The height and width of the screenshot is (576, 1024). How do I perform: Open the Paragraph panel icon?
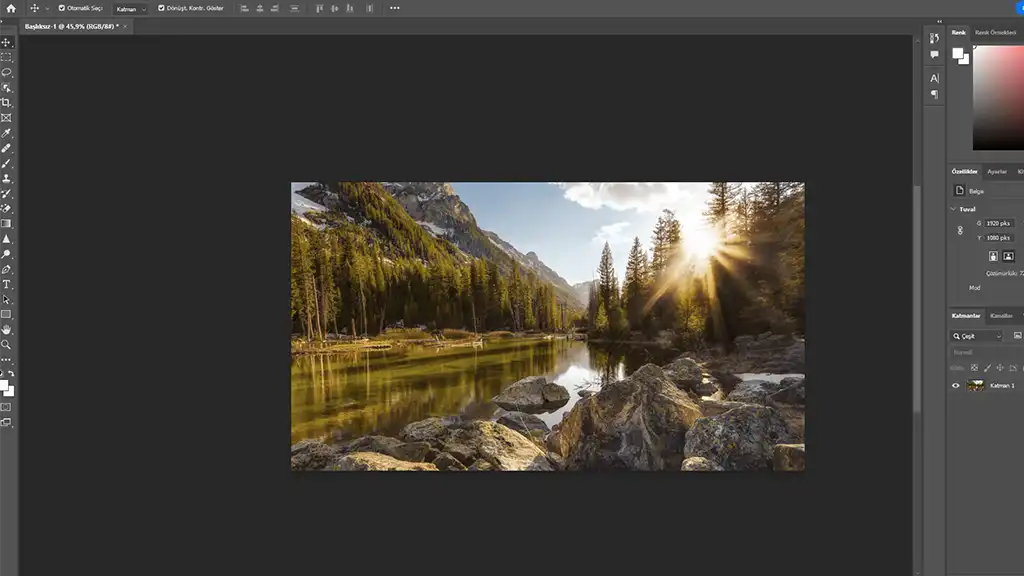pyautogui.click(x=935, y=95)
